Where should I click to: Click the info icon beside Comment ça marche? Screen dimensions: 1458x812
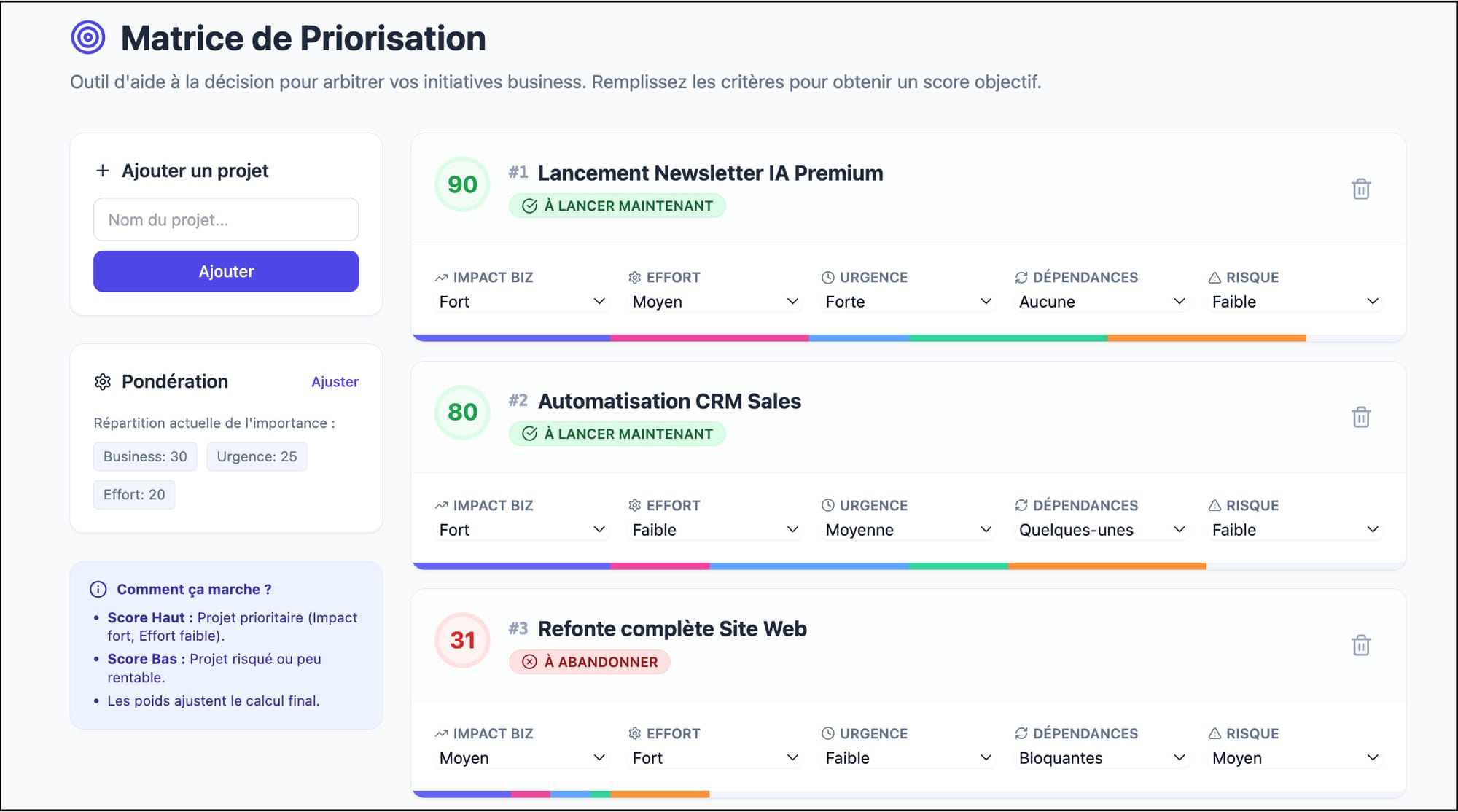pyautogui.click(x=98, y=590)
